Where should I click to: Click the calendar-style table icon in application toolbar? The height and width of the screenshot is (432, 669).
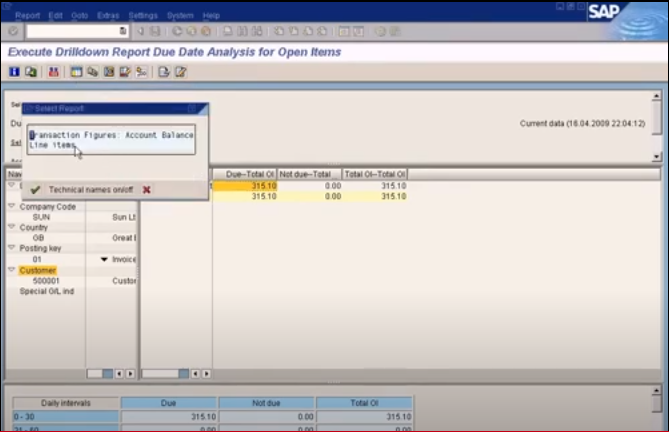pos(76,72)
